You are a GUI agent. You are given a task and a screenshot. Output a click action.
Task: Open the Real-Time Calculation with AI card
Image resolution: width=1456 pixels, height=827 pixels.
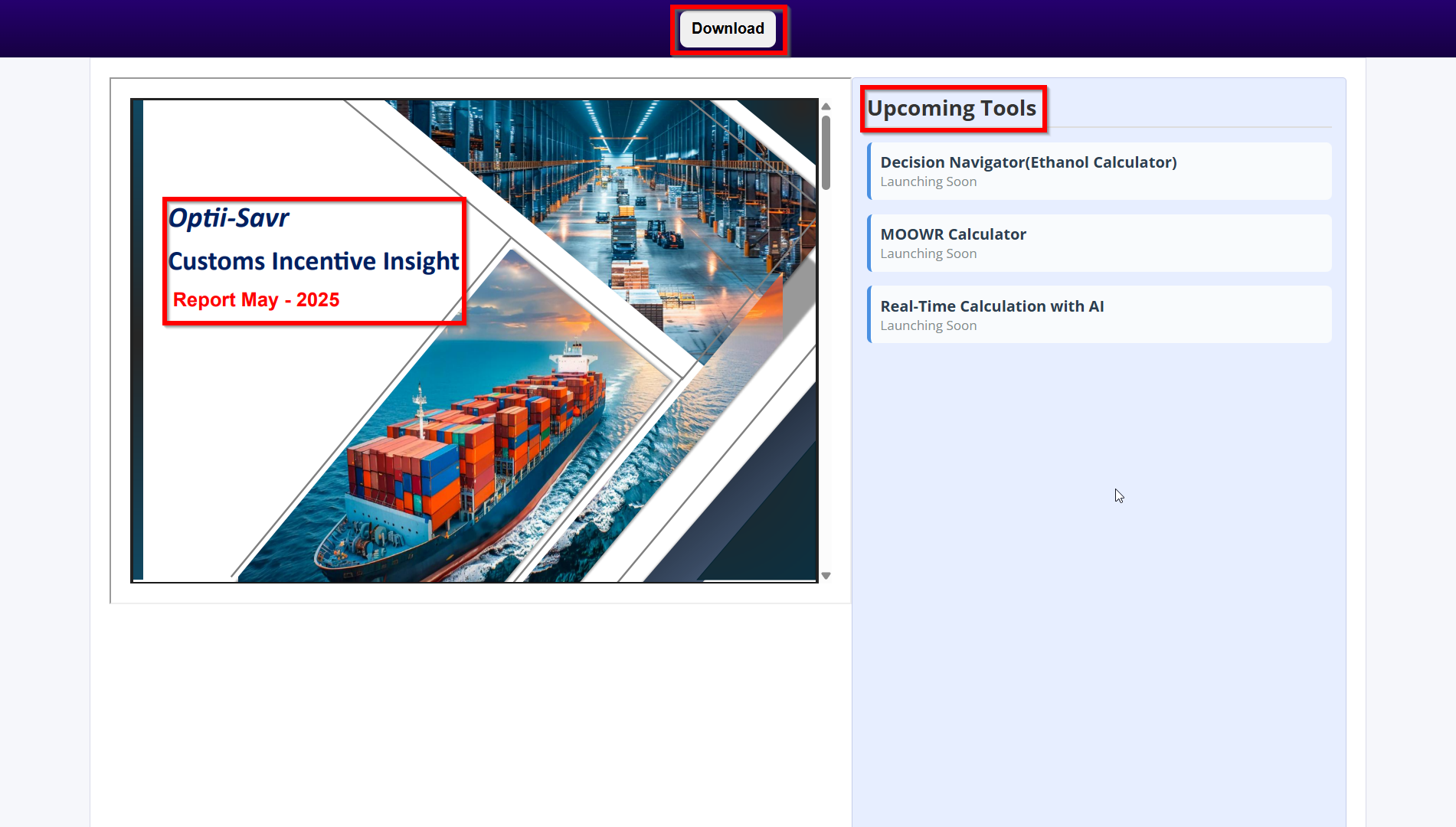[1100, 315]
